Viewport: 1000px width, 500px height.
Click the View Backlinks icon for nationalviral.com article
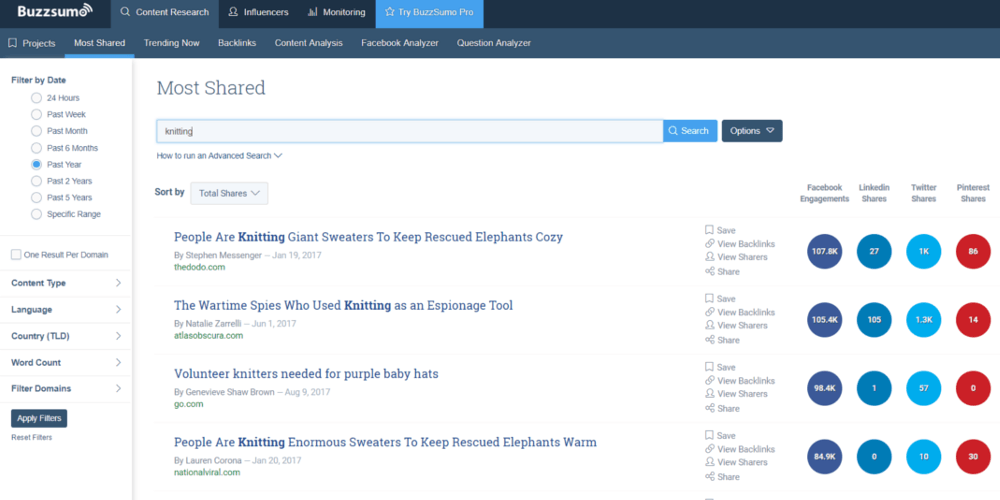tap(709, 448)
